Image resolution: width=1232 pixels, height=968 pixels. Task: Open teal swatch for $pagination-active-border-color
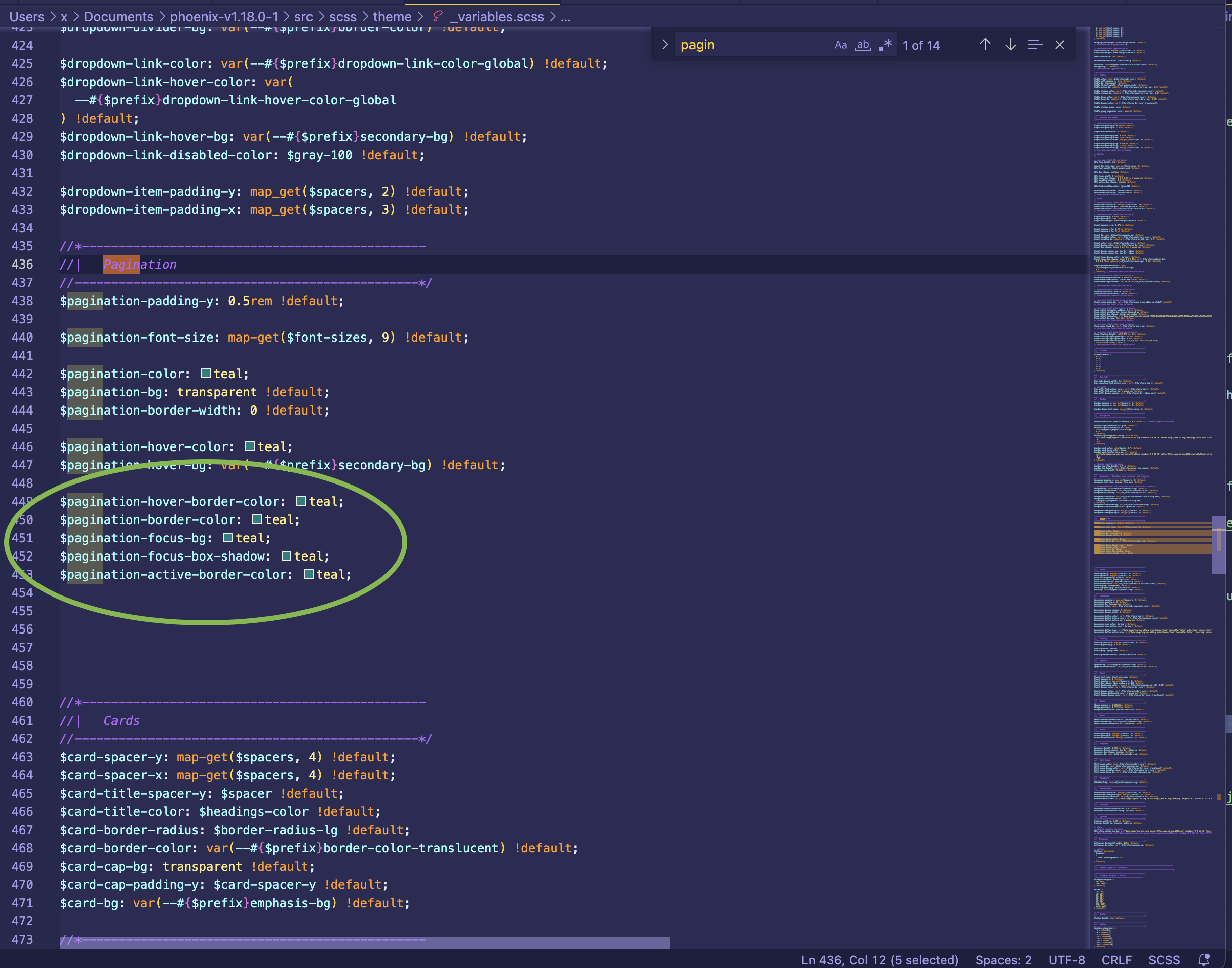pyautogui.click(x=309, y=574)
